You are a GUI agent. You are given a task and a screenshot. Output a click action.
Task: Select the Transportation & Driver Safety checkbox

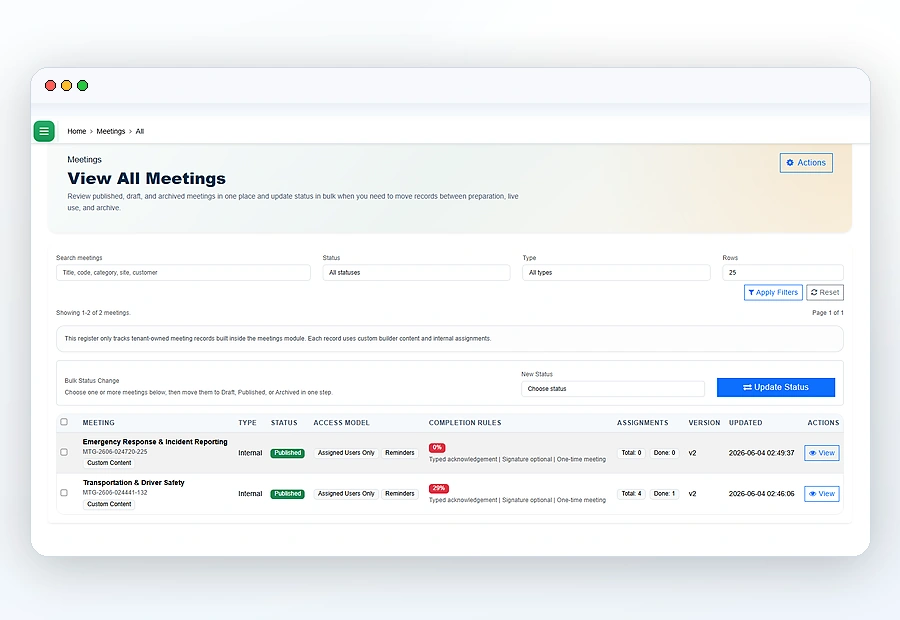(64, 493)
